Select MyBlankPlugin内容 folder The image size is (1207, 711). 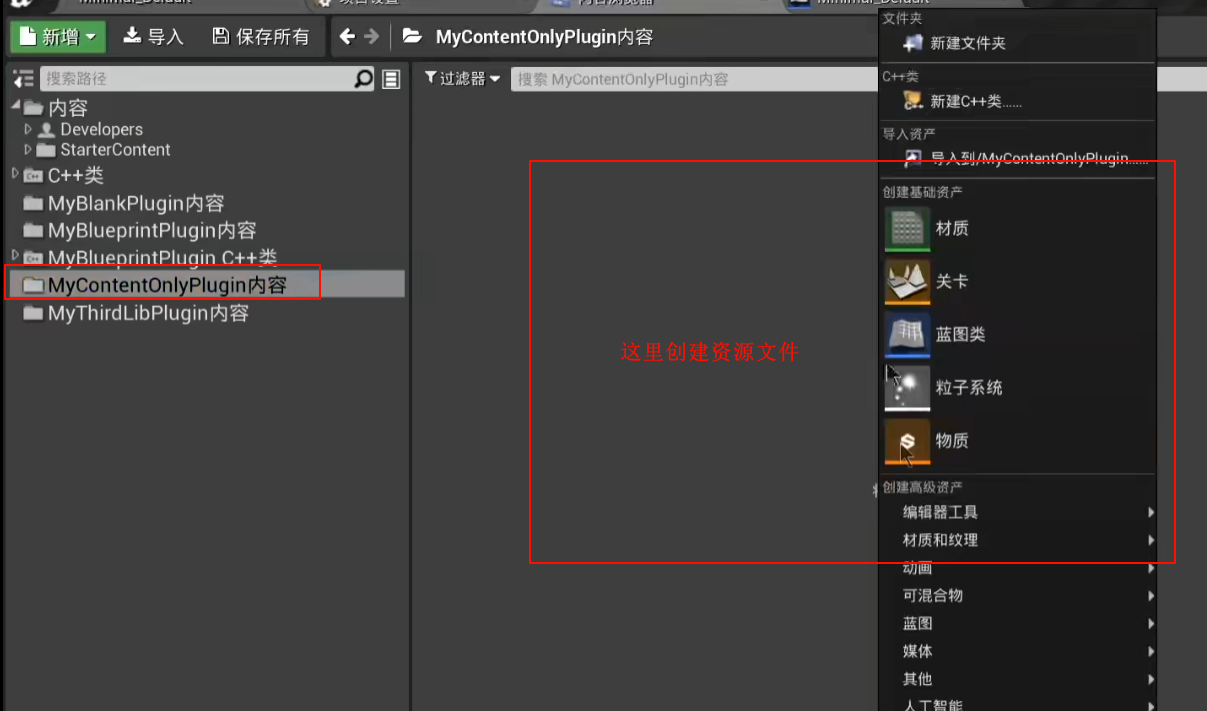tap(136, 203)
